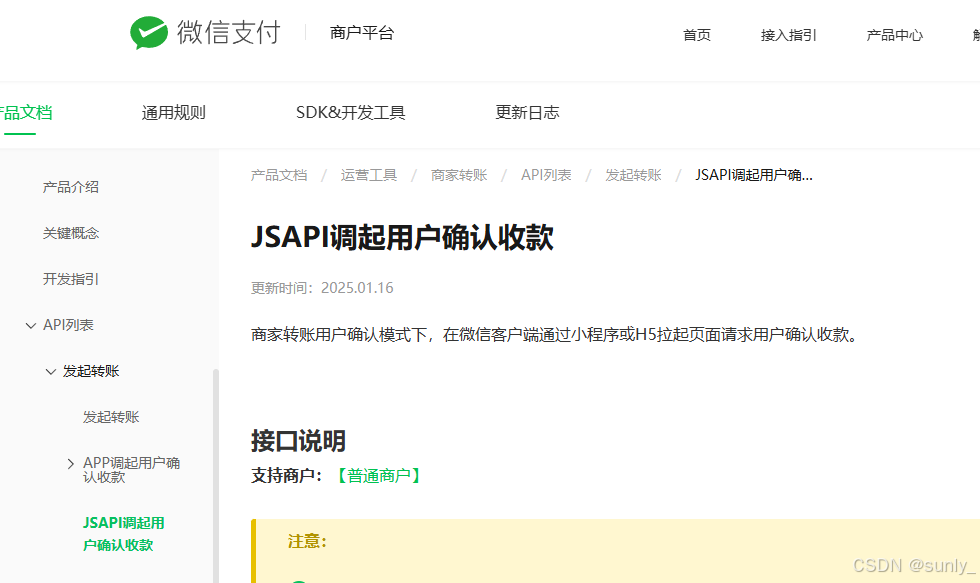Open APP调起用户确认收款 sidebar item

click(131, 470)
